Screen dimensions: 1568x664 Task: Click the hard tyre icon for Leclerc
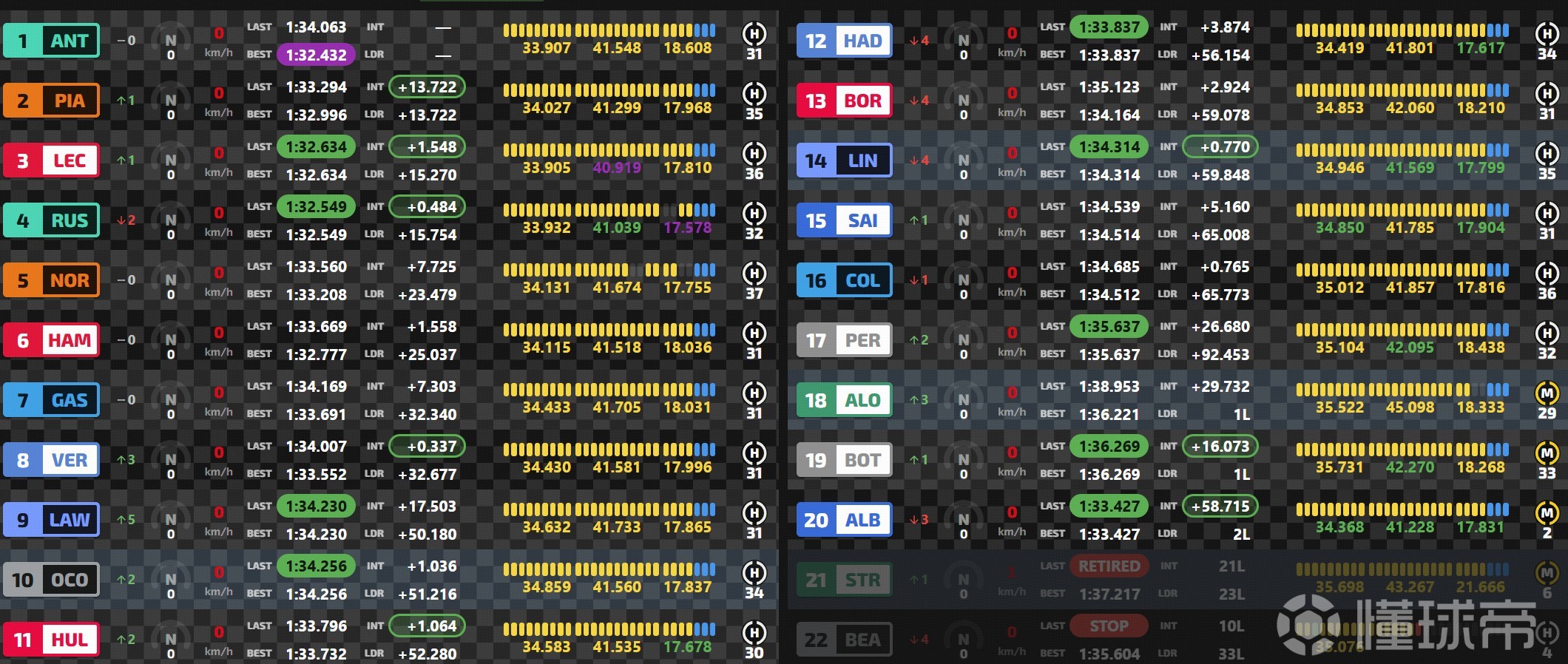[x=754, y=153]
